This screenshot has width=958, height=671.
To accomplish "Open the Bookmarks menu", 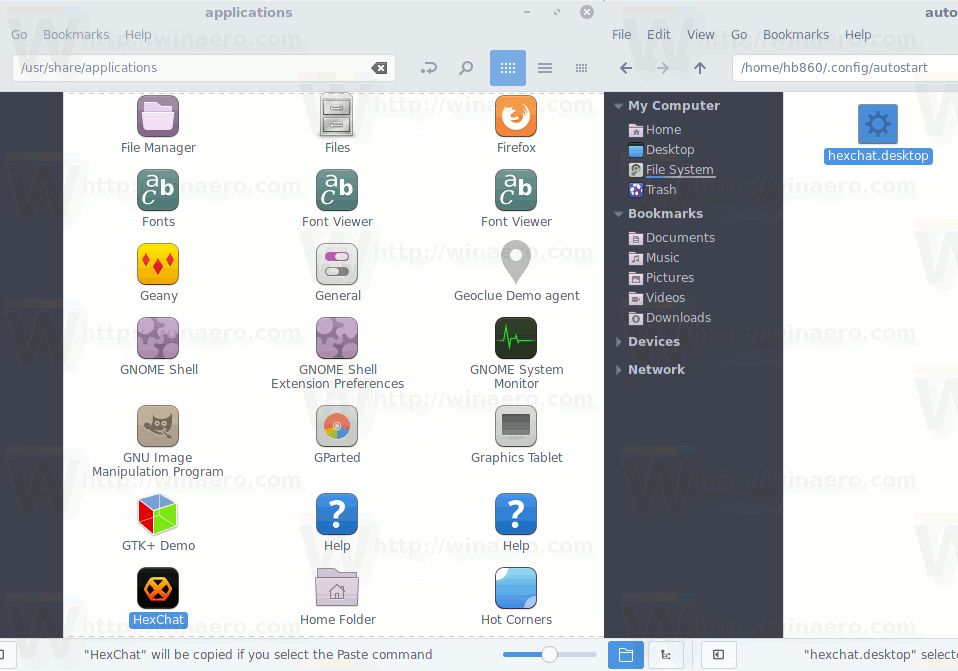I will pos(76,34).
